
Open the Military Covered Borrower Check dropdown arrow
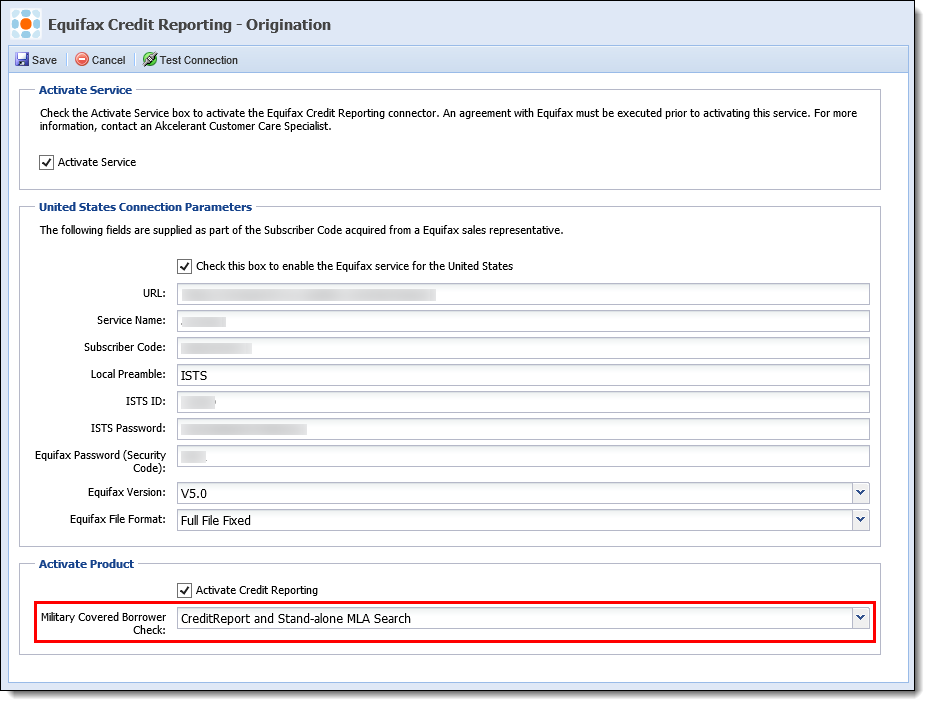coord(861,618)
